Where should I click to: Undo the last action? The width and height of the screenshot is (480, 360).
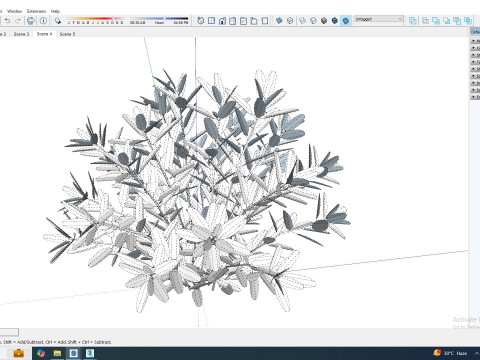[7, 21]
